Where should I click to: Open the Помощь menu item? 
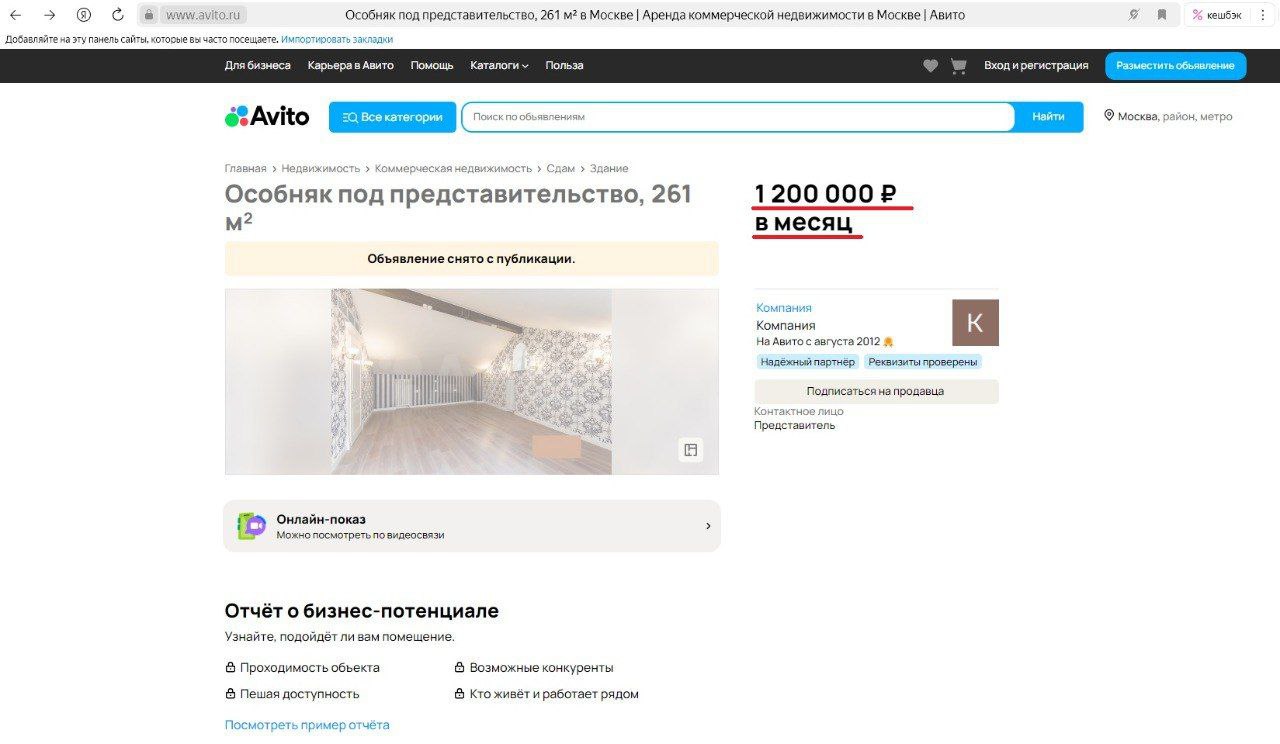pos(432,66)
